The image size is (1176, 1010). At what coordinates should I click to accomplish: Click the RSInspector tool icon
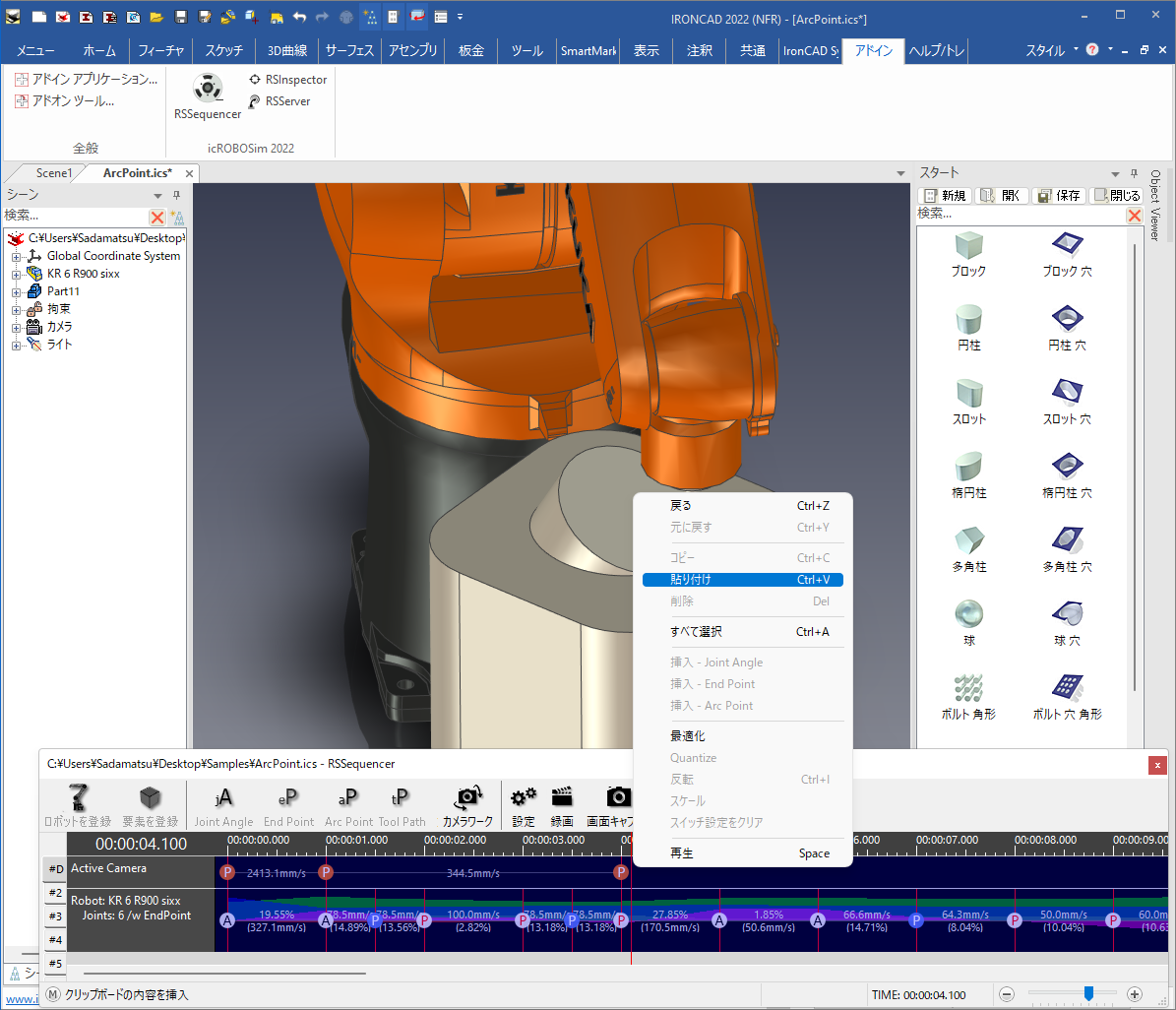[255, 80]
